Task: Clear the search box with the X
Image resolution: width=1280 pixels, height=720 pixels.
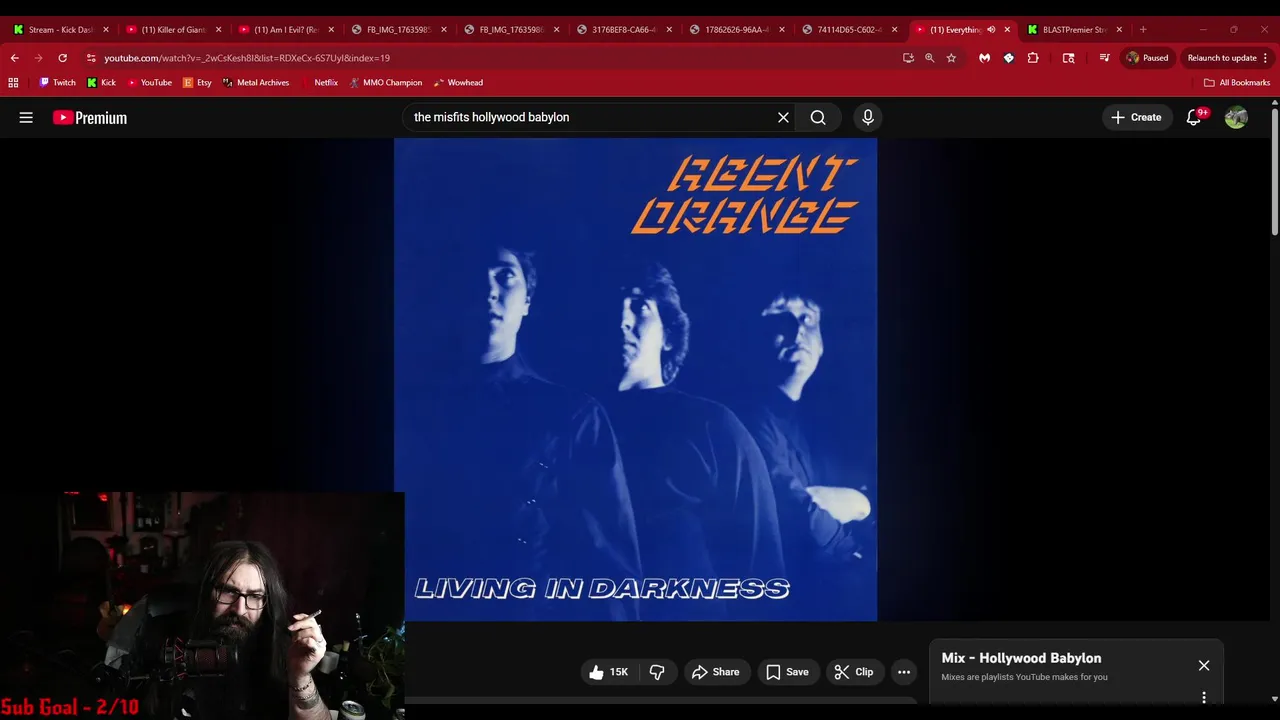Action: (x=783, y=117)
